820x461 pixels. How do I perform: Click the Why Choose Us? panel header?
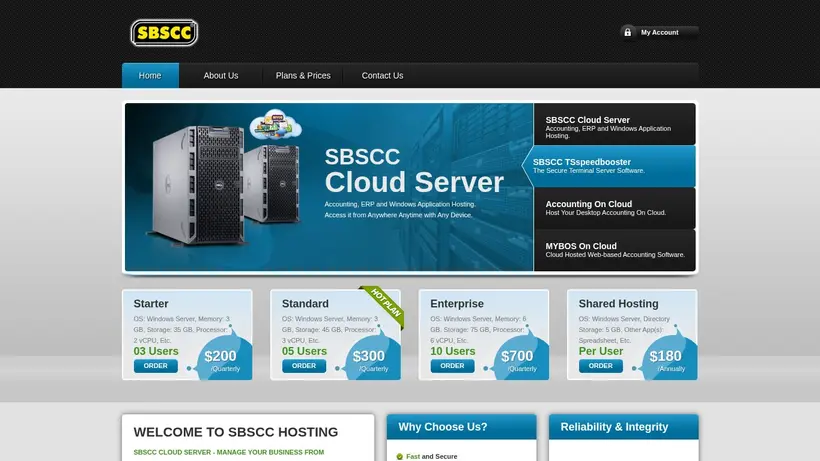[x=462, y=427]
